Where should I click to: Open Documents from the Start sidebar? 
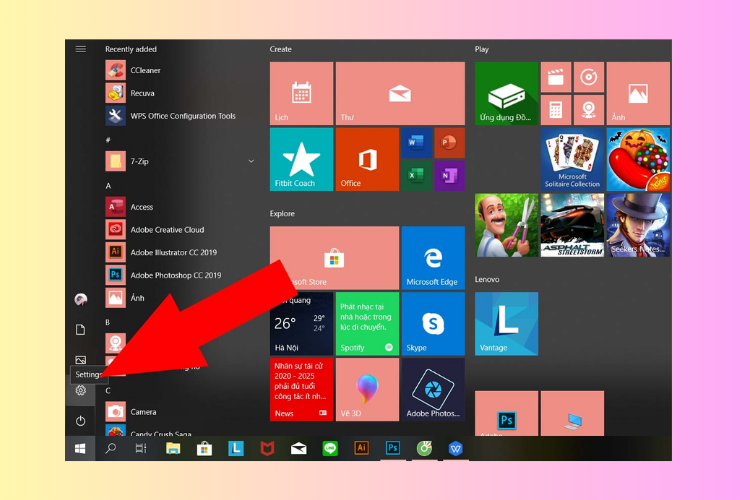(x=80, y=330)
